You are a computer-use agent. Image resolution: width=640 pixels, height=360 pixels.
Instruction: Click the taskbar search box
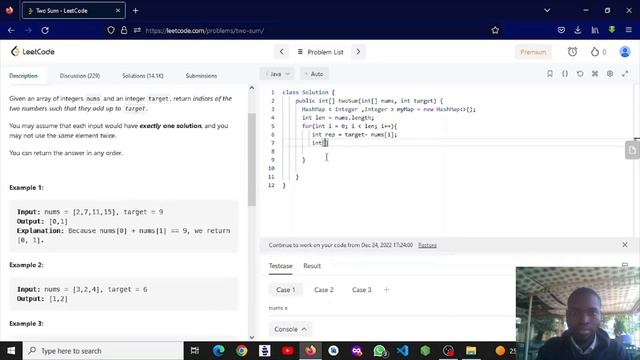(x=103, y=351)
